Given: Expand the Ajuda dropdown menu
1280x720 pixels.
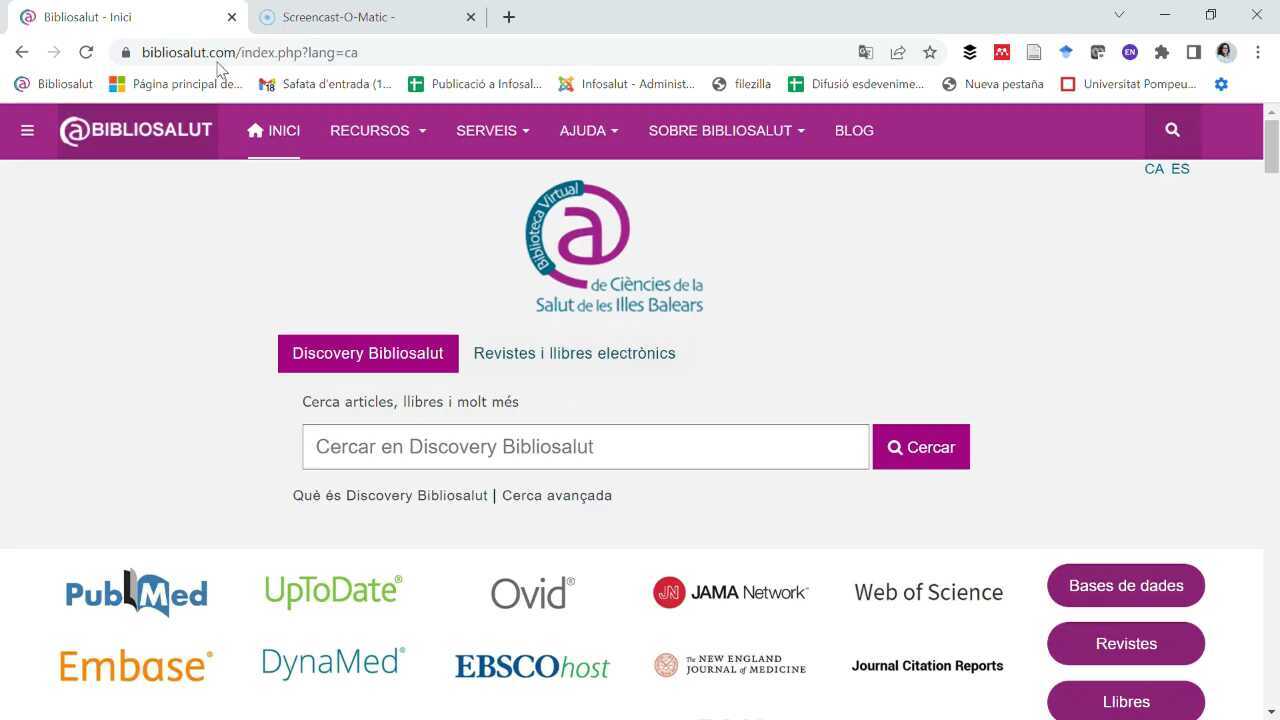Looking at the screenshot, I should (x=589, y=131).
